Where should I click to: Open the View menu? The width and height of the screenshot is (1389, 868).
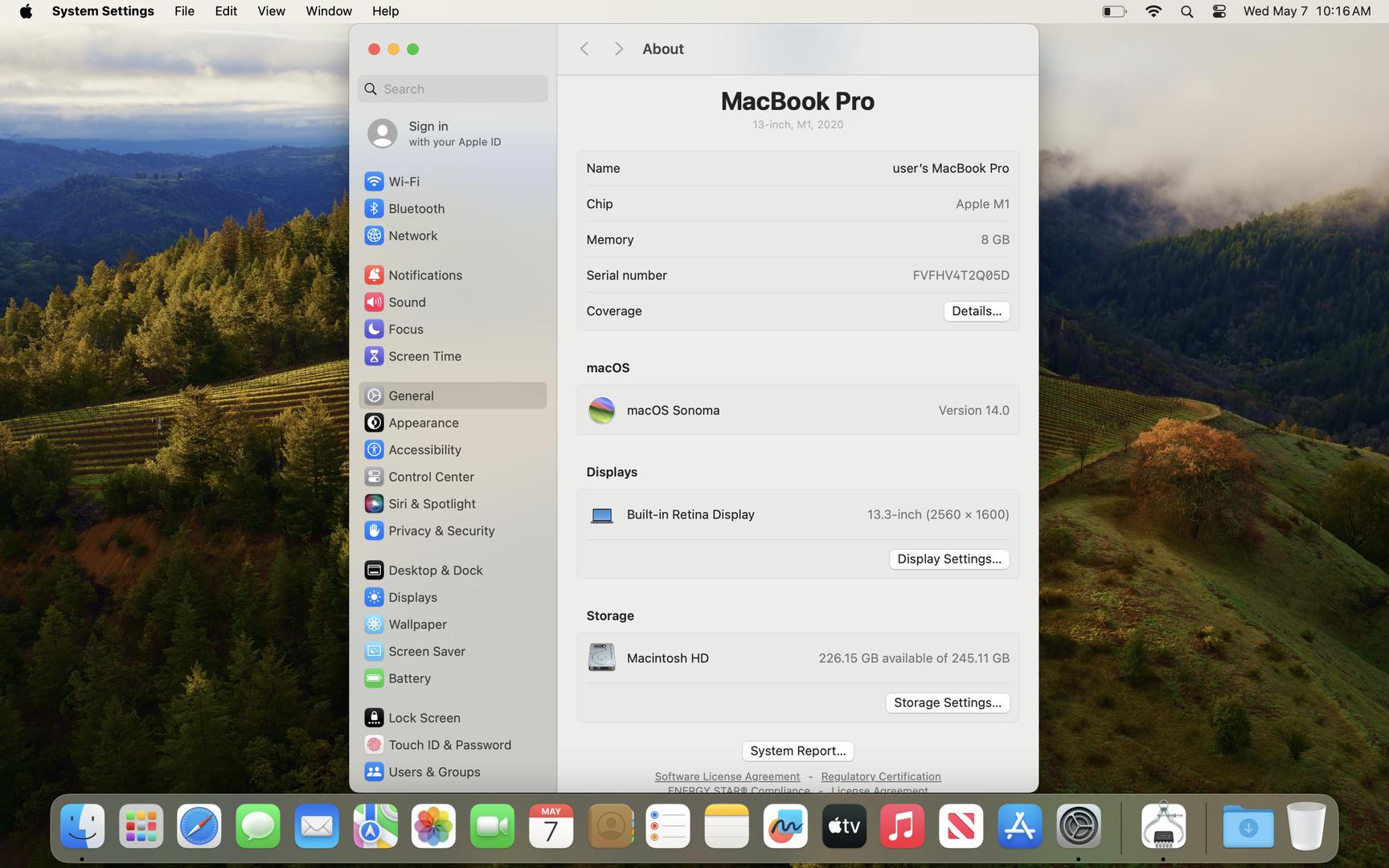(271, 11)
